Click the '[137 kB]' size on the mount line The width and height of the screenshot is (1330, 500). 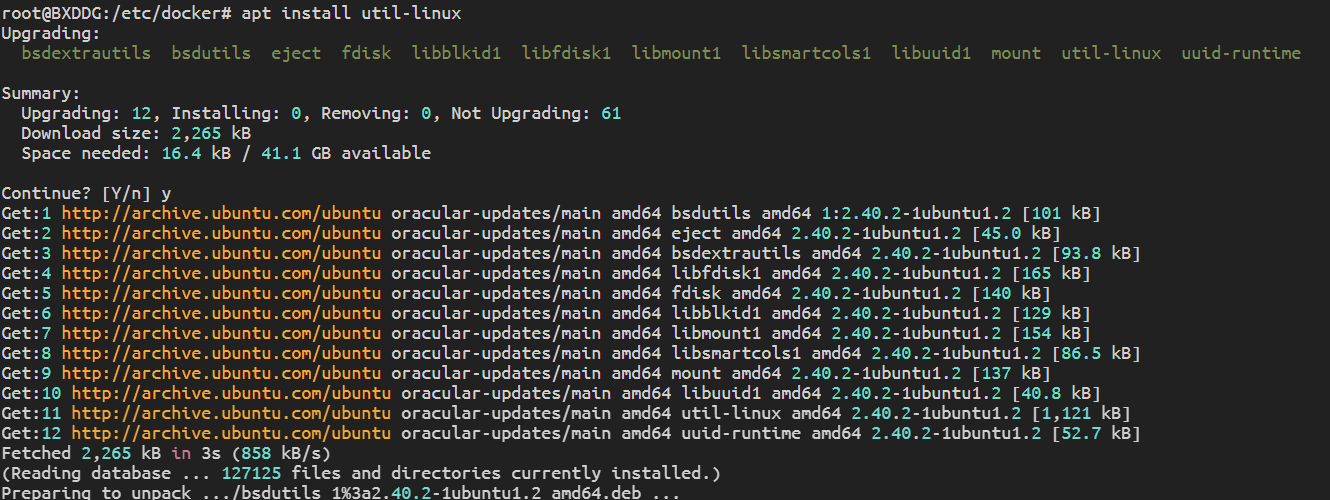[1011, 373]
